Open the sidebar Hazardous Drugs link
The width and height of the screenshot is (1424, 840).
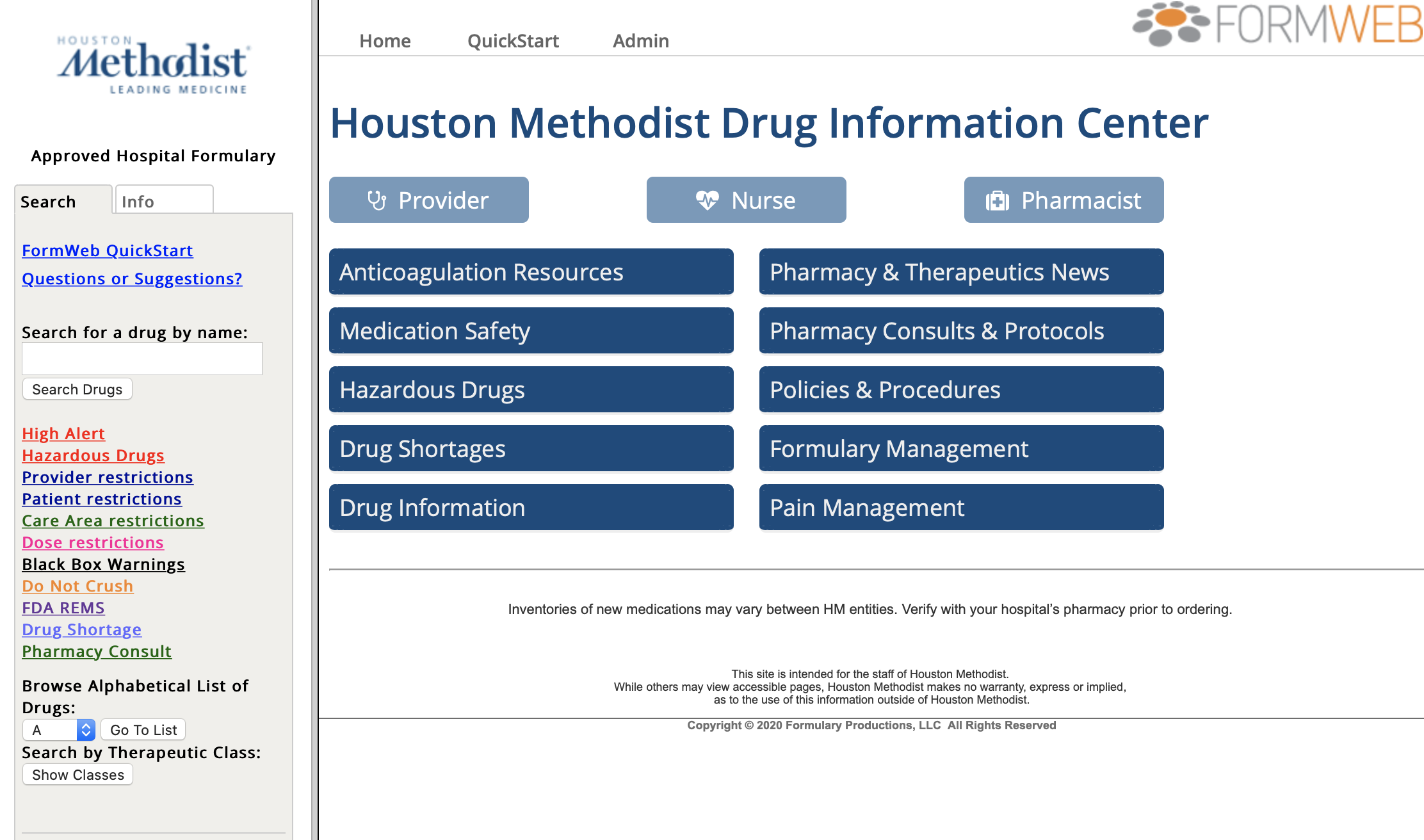(x=93, y=455)
